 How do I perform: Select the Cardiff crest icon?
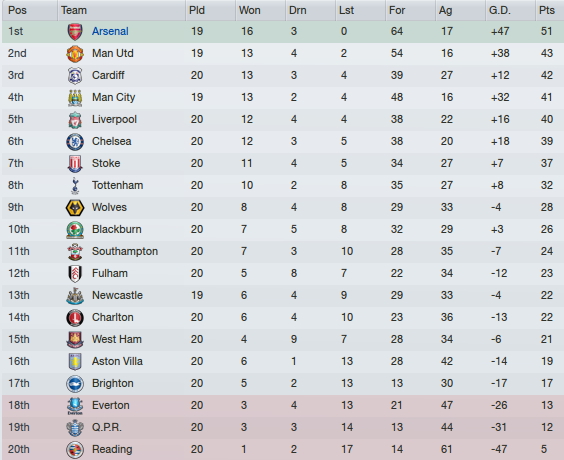[75, 76]
